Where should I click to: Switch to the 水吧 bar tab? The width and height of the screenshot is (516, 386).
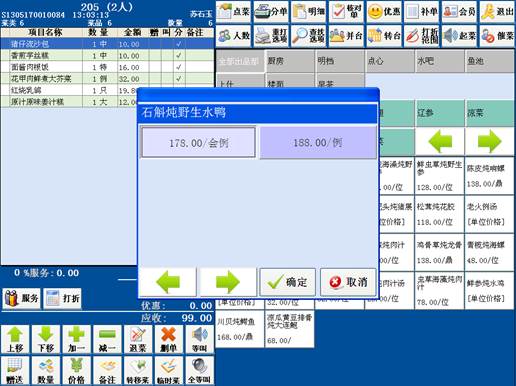(x=439, y=61)
